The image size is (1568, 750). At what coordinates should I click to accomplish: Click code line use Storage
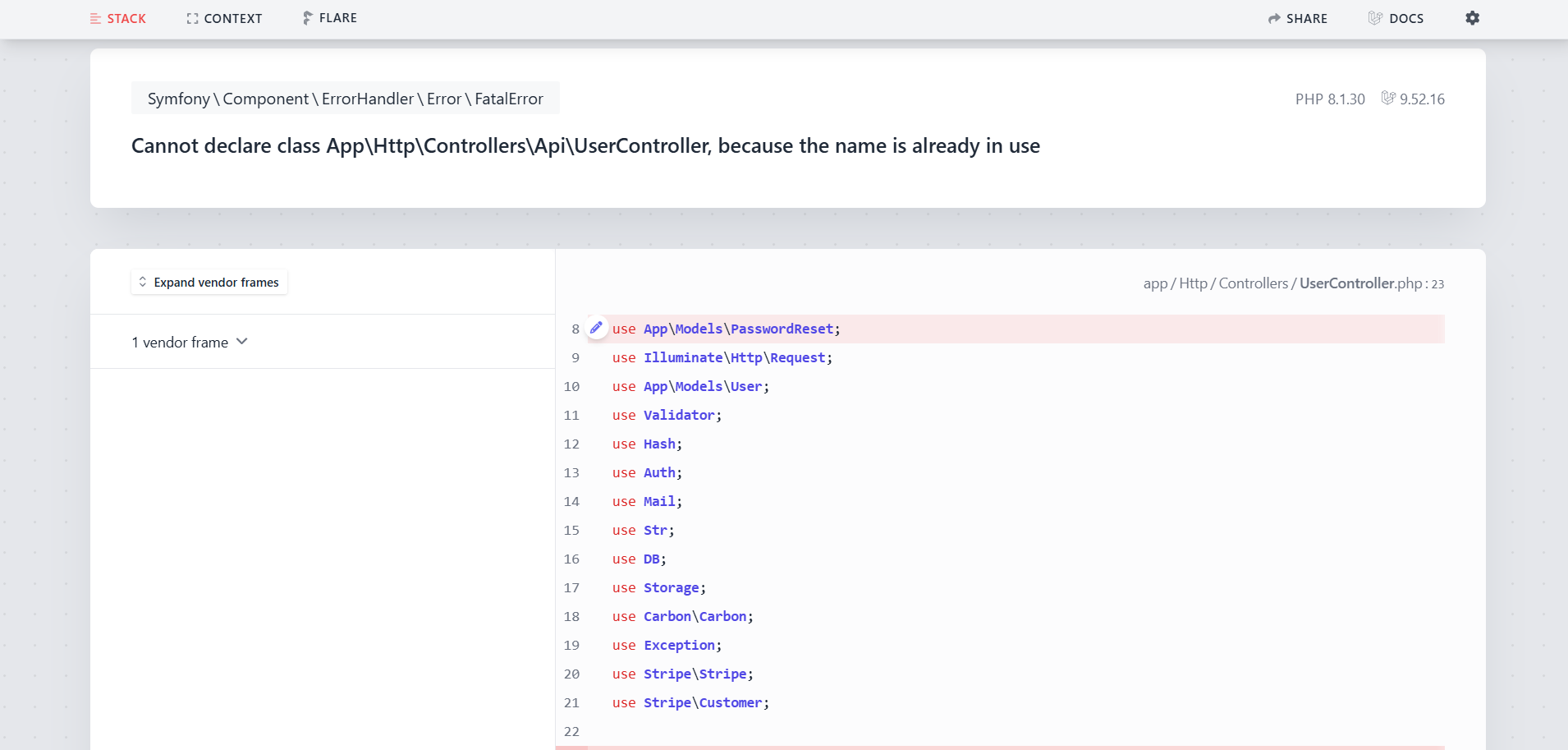(x=659, y=587)
